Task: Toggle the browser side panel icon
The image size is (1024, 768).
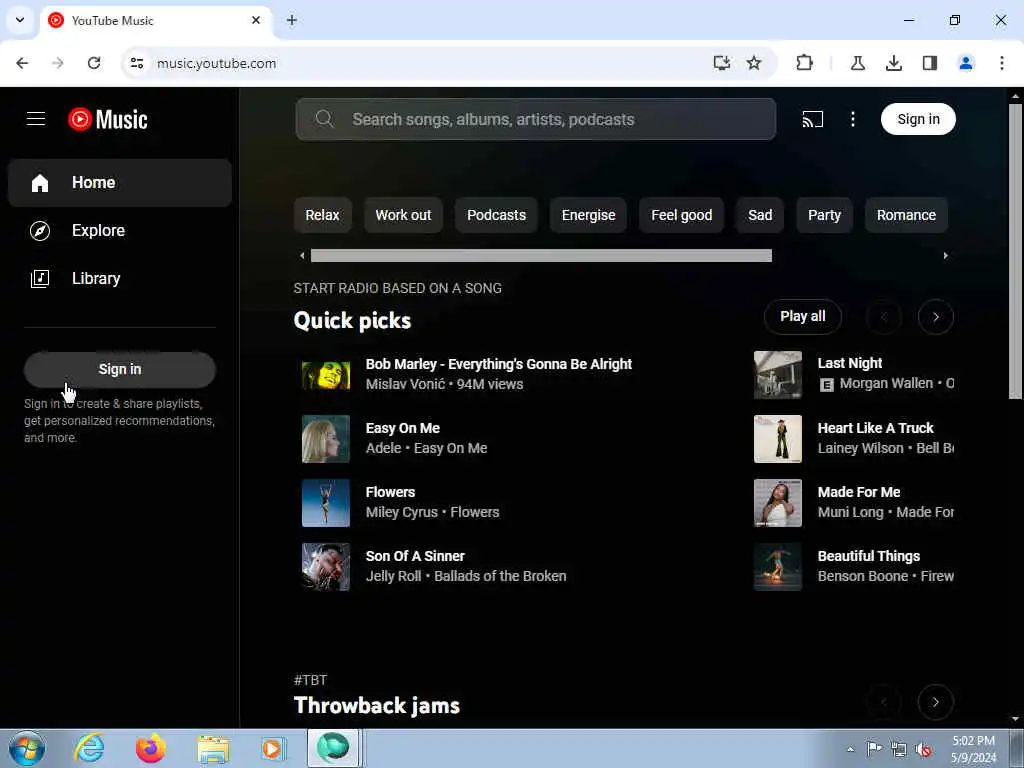Action: (929, 63)
